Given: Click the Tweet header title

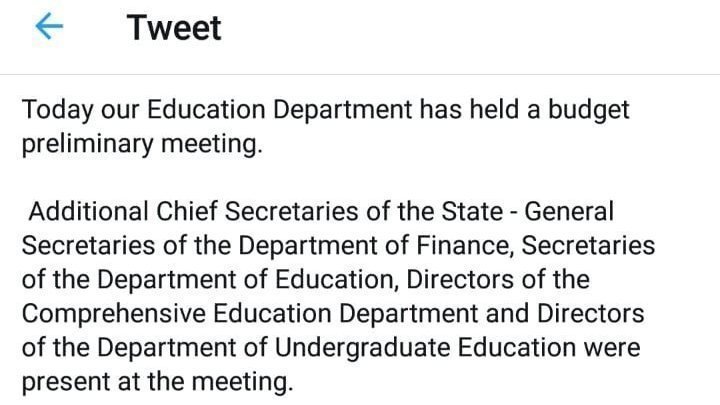Looking at the screenshot, I should click(x=174, y=28).
